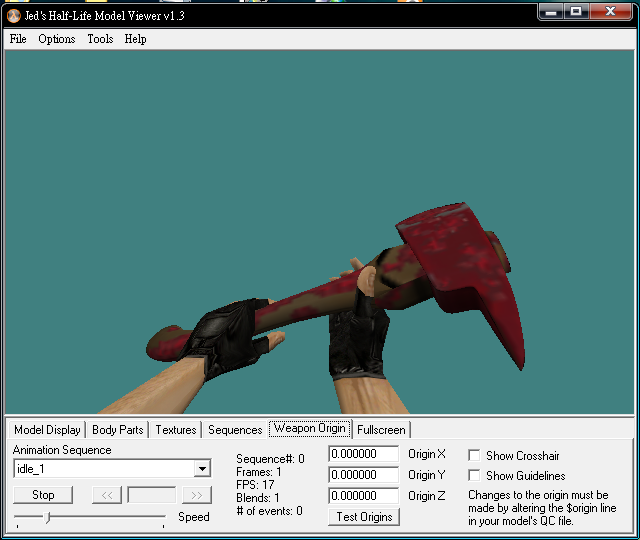Click the Test Origins button
Viewport: 640px width, 540px height.
pyautogui.click(x=364, y=517)
